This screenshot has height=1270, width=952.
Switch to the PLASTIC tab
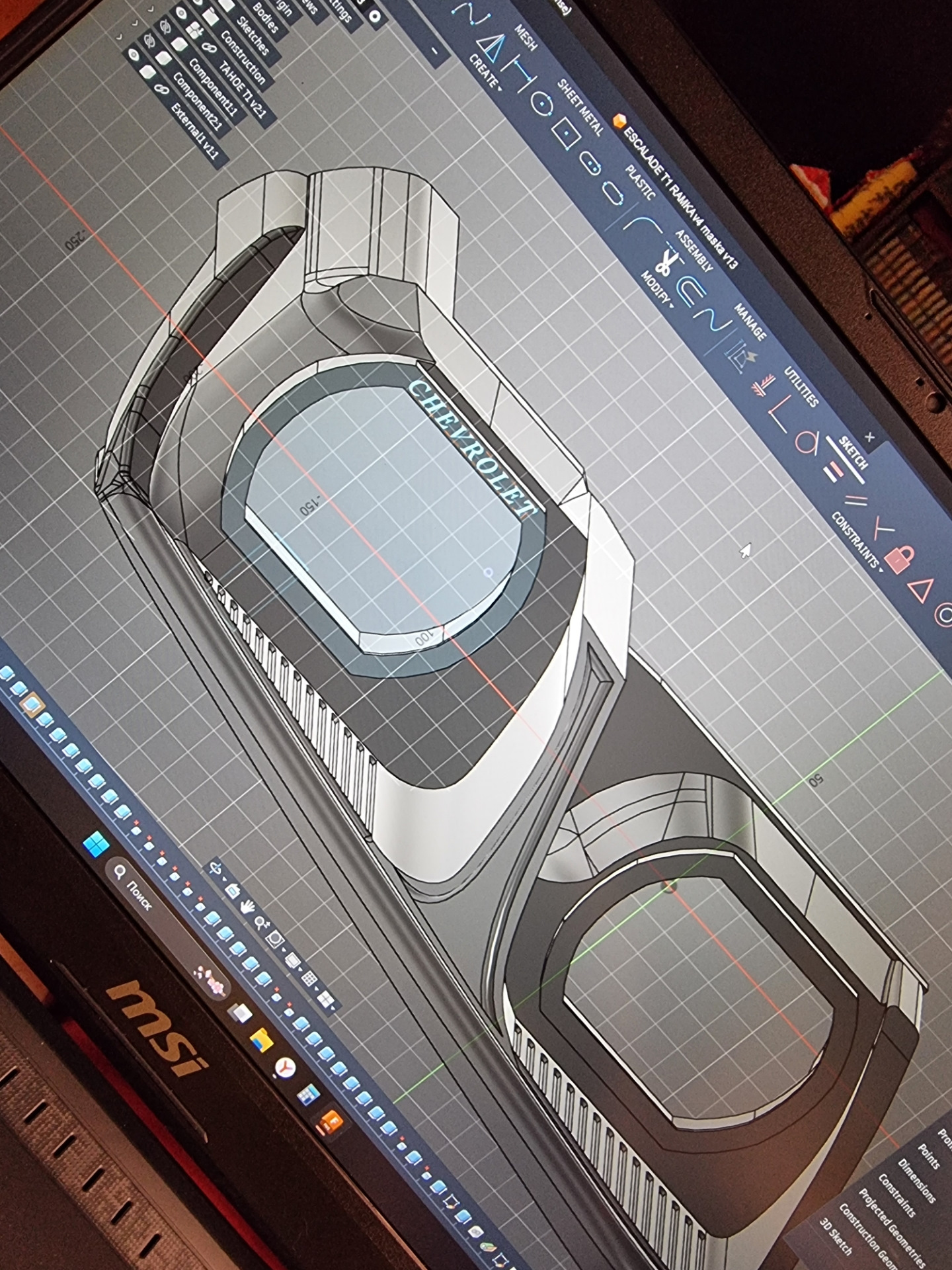pyautogui.click(x=641, y=183)
